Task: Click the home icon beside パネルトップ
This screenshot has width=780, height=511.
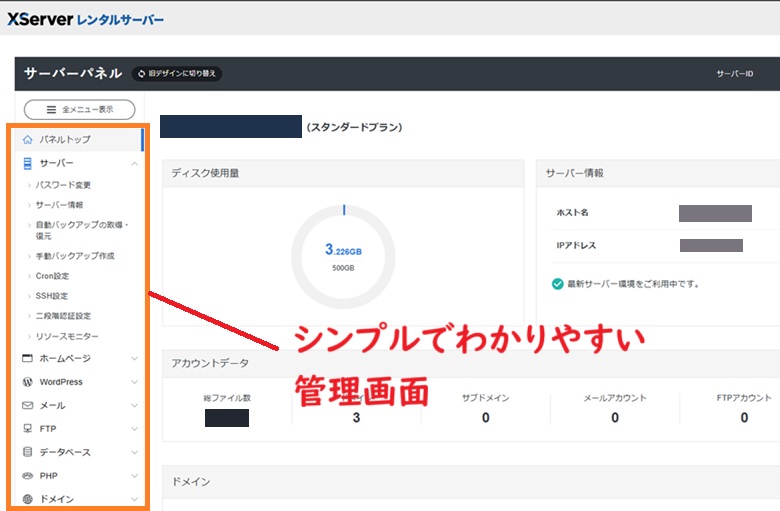Action: tap(28, 140)
